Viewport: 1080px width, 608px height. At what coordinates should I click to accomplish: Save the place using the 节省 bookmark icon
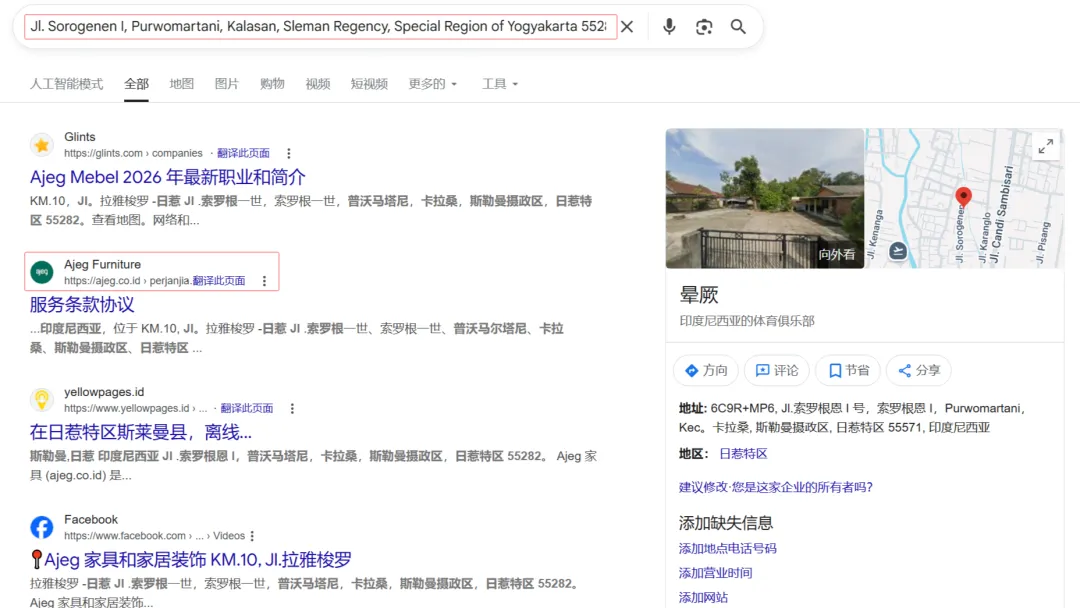847,370
